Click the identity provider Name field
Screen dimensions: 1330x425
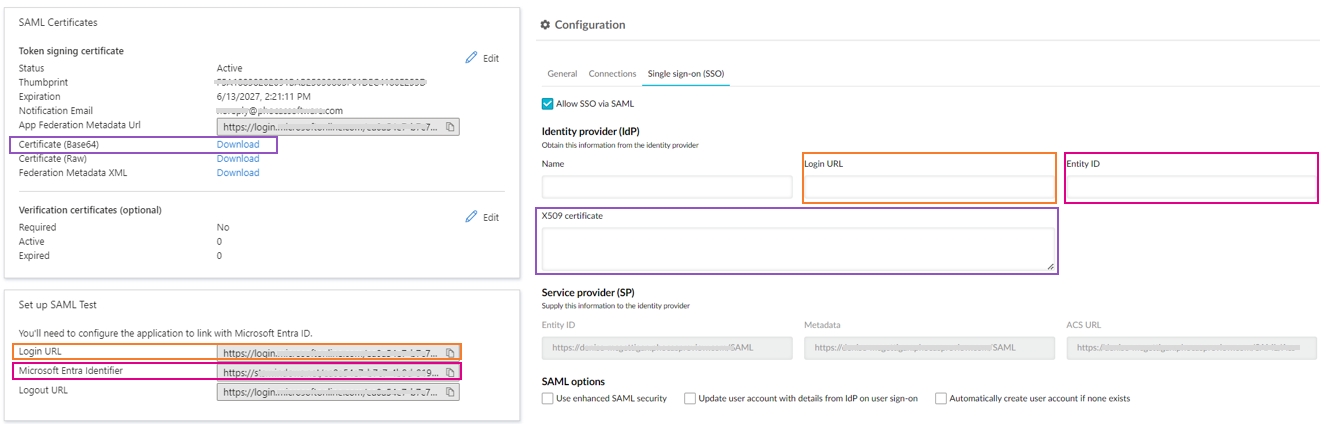(x=666, y=187)
